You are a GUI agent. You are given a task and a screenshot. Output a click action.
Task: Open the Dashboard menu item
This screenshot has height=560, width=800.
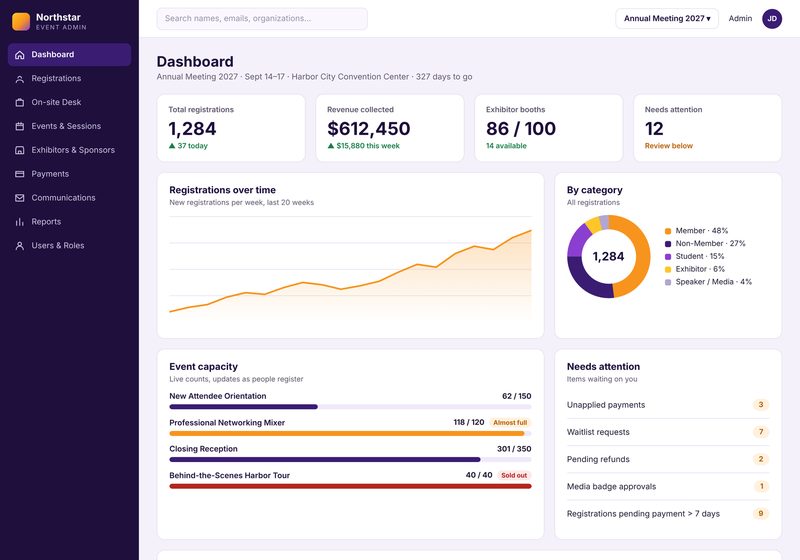click(x=69, y=55)
